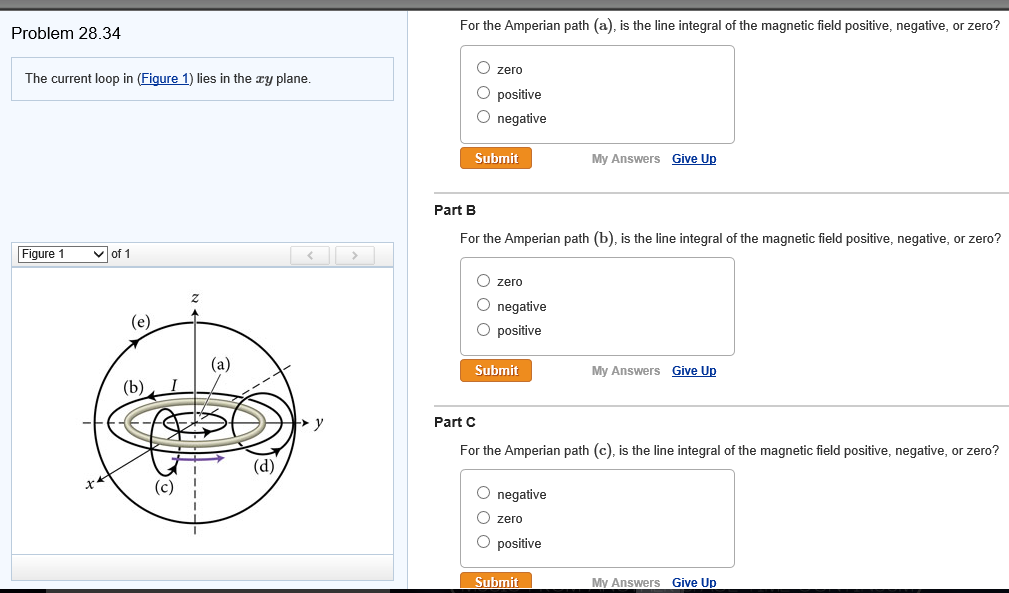The image size is (1009, 593).
Task: Click Give Up for Part A
Action: point(694,158)
